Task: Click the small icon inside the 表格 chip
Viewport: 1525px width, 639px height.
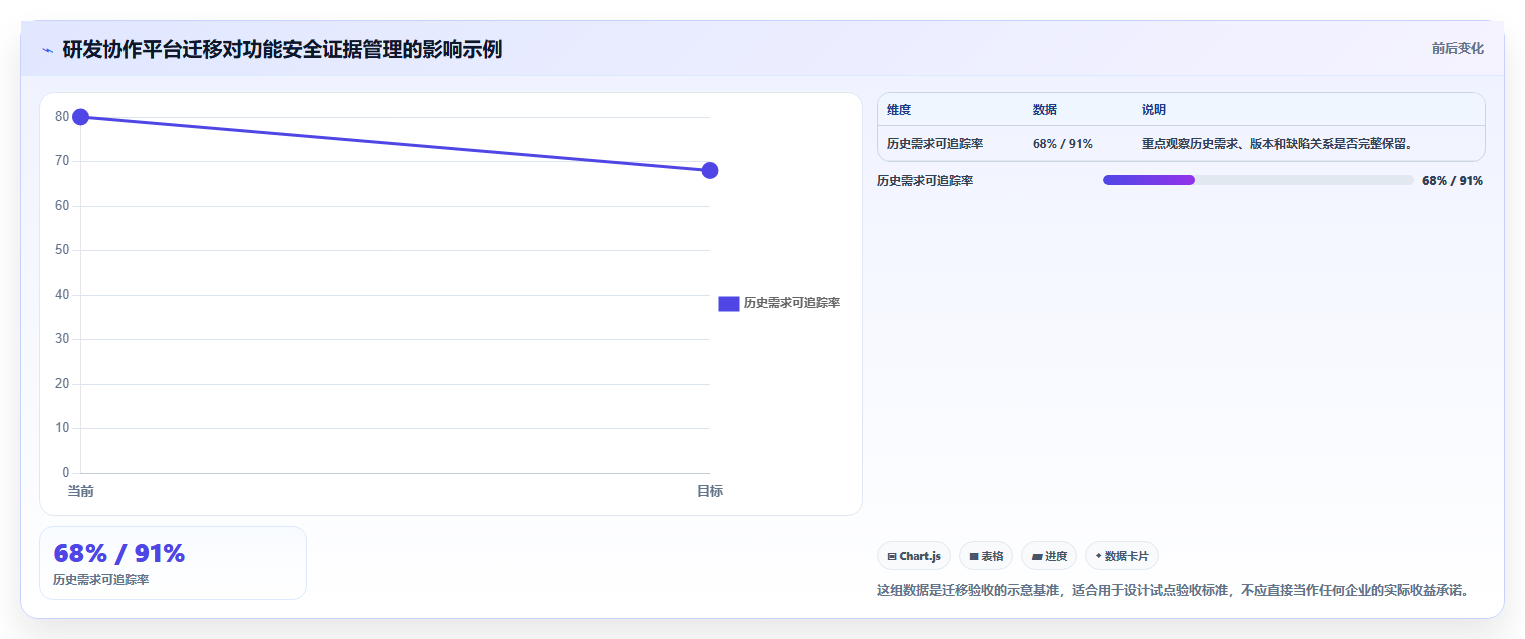Action: tap(974, 556)
